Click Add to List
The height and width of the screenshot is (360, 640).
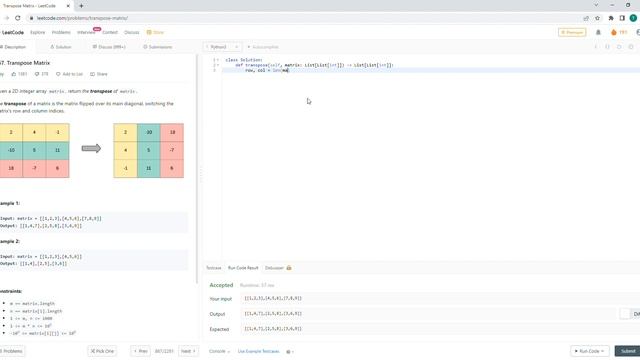pyautogui.click(x=69, y=74)
